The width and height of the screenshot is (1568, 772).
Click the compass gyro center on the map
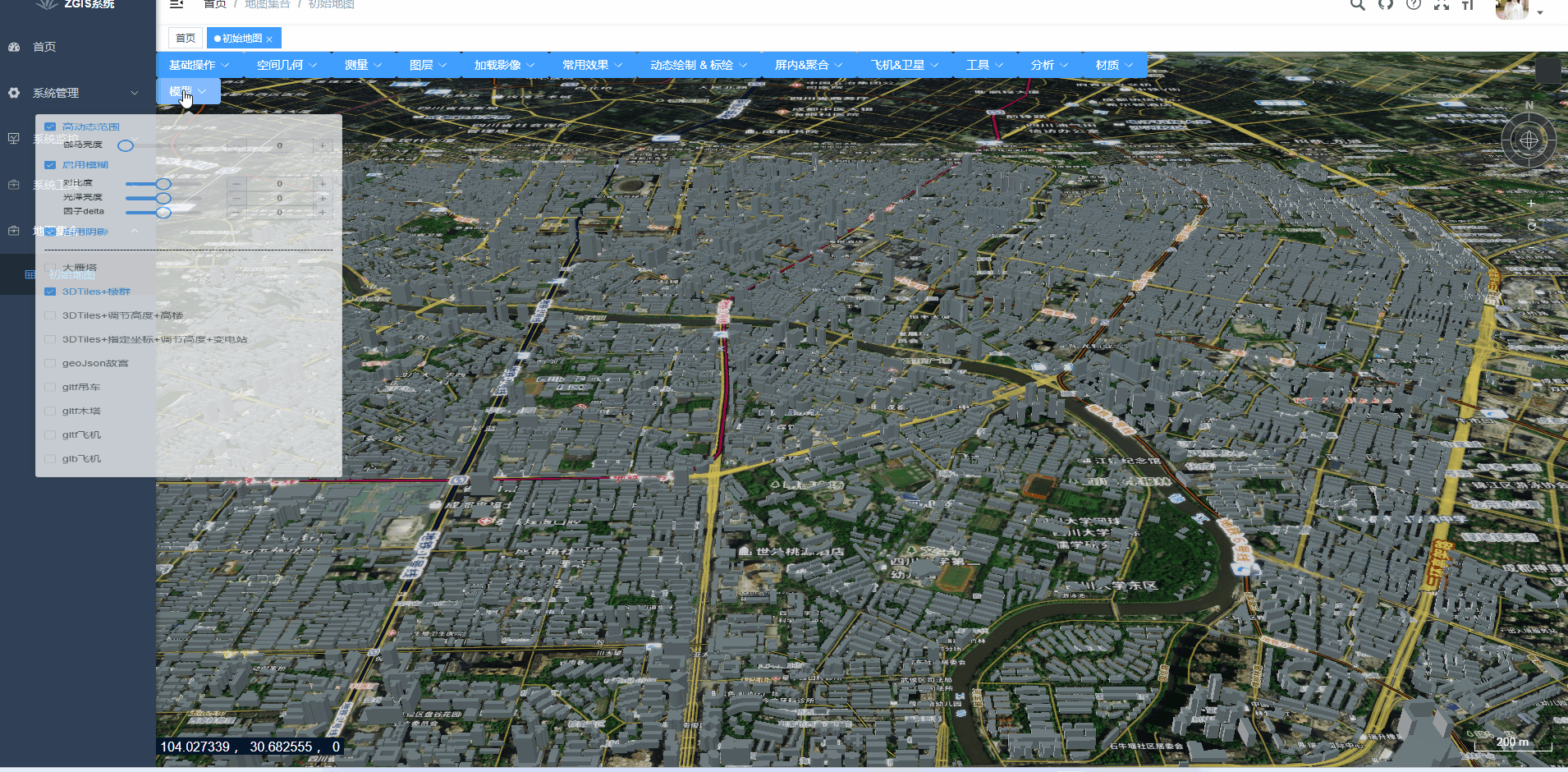pyautogui.click(x=1529, y=140)
